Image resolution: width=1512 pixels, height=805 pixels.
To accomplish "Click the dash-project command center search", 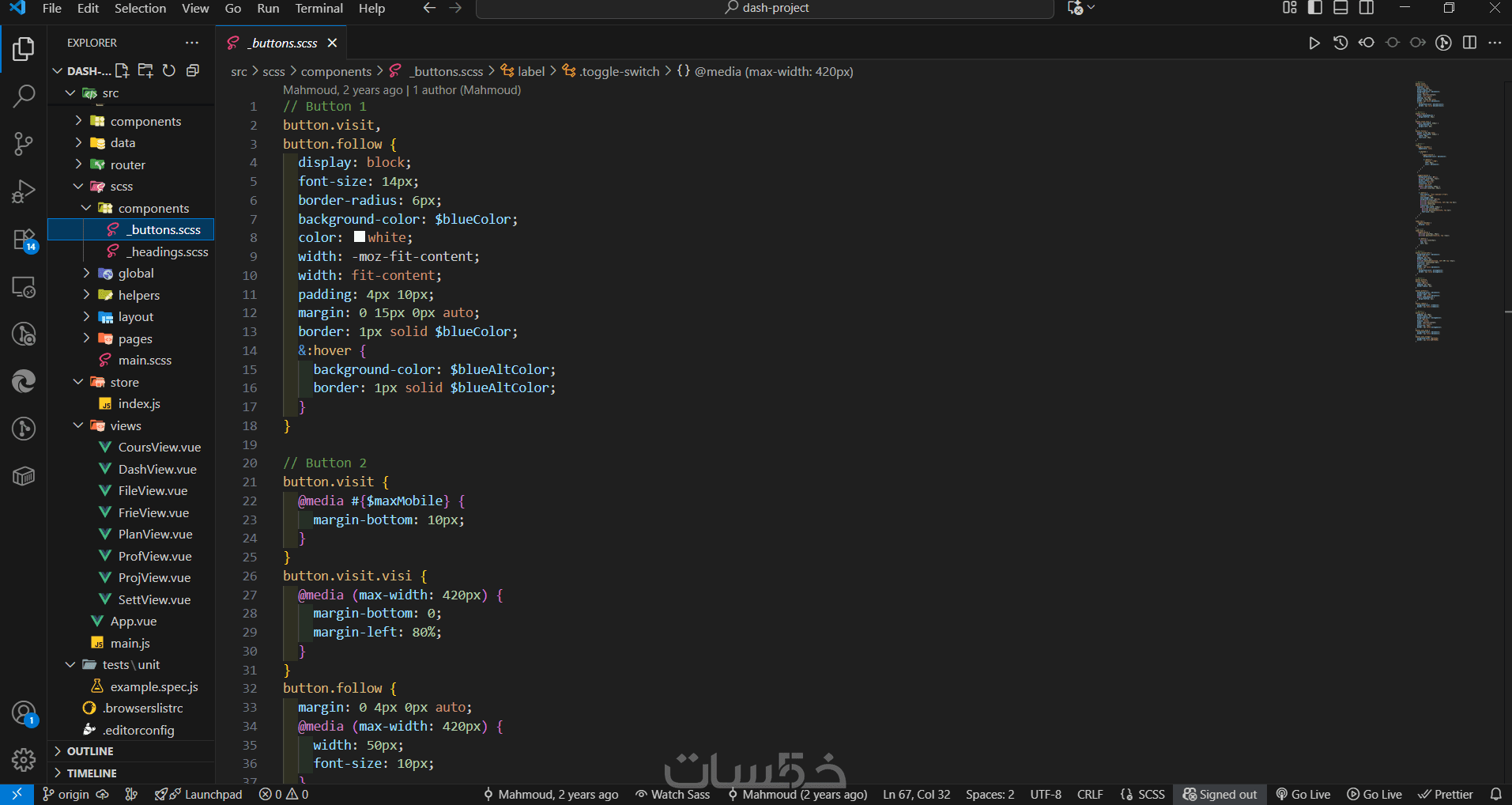I will [765, 8].
